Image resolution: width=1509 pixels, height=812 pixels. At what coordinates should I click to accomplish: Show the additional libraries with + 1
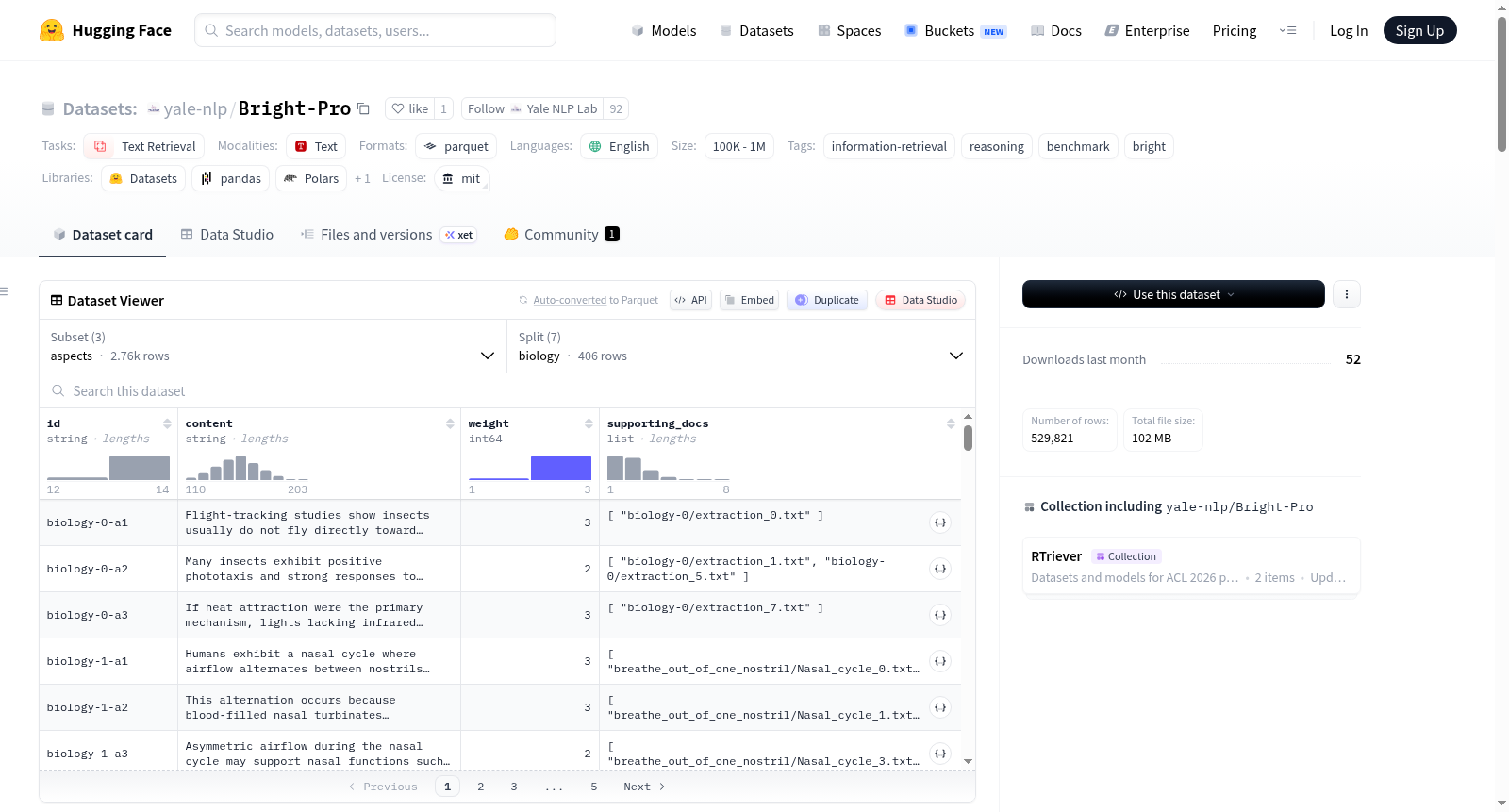click(x=362, y=178)
